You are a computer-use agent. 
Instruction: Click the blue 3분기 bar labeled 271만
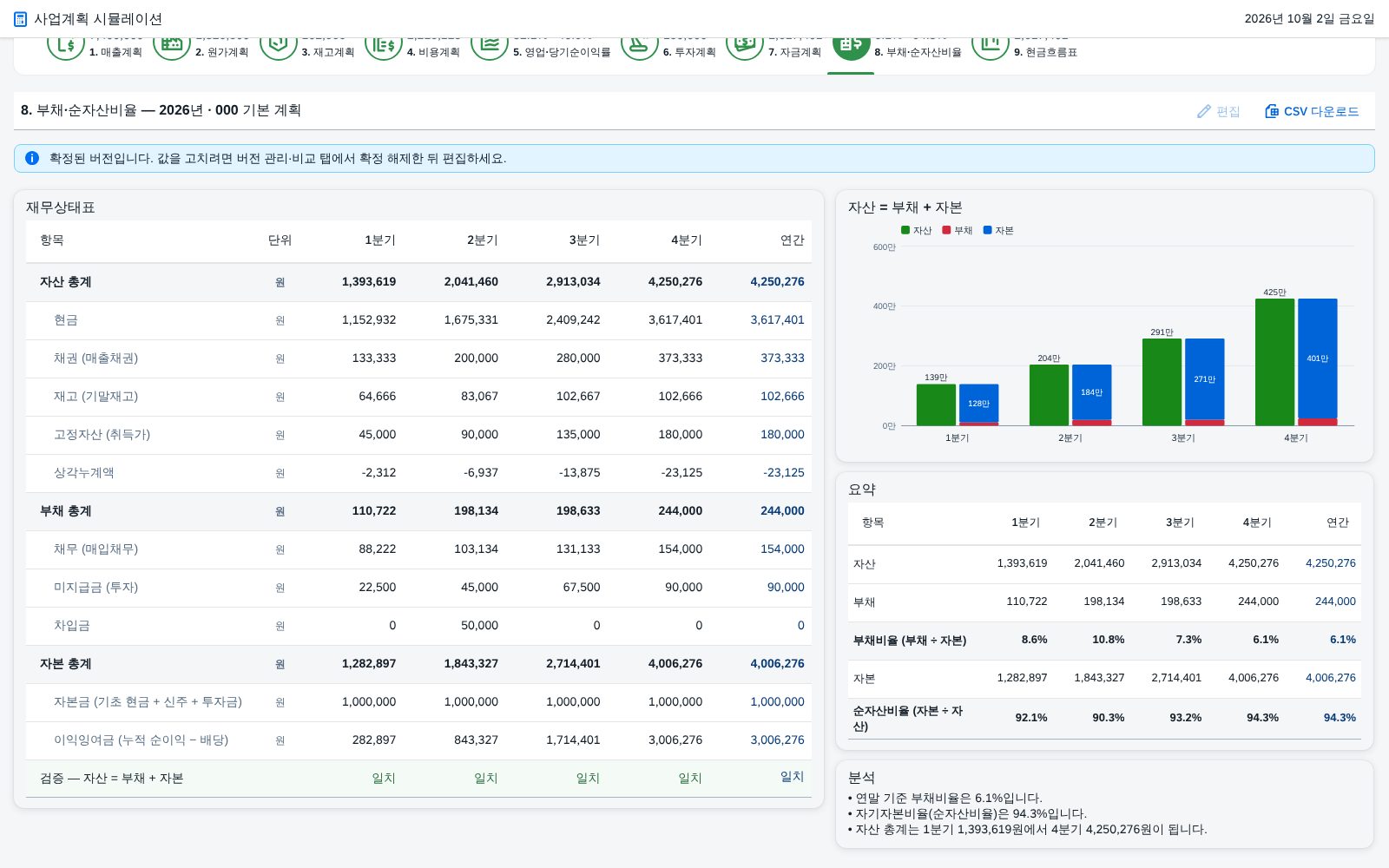[1204, 379]
